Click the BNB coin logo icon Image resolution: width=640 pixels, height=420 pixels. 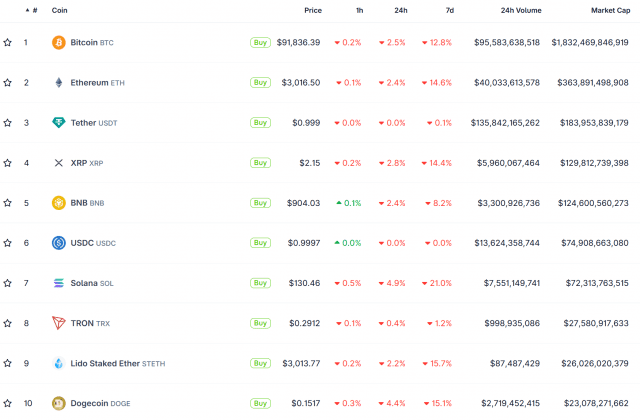coord(58,203)
